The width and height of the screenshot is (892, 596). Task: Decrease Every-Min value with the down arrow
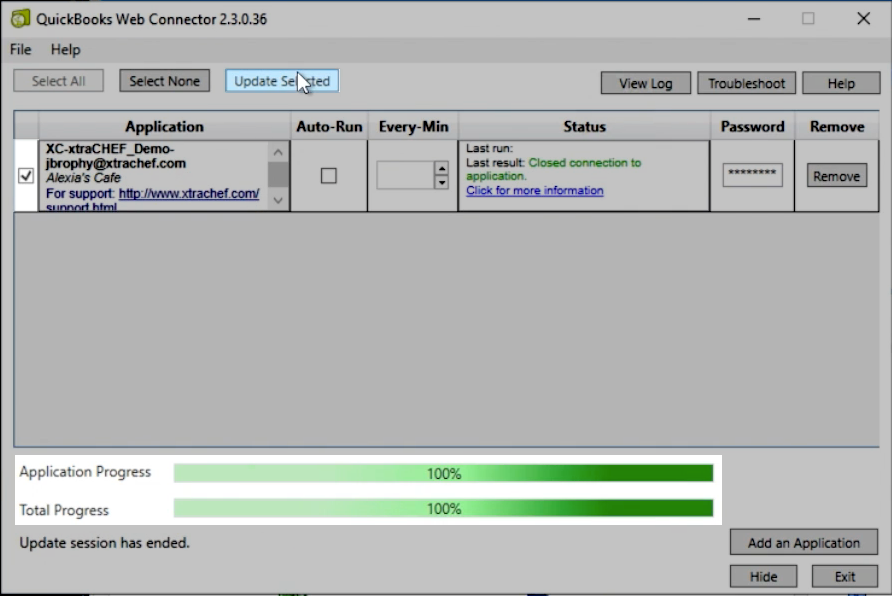(444, 181)
